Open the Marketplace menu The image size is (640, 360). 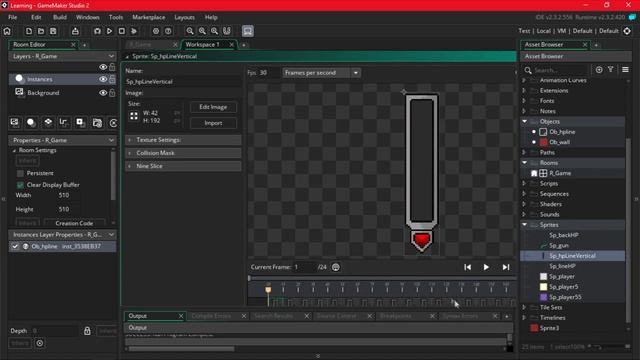click(x=149, y=17)
